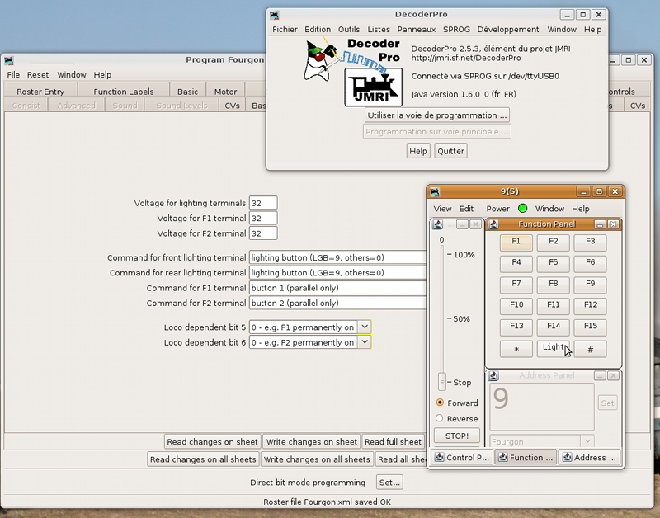
Task: Click the throttle speed slider handle
Action: pos(442,382)
